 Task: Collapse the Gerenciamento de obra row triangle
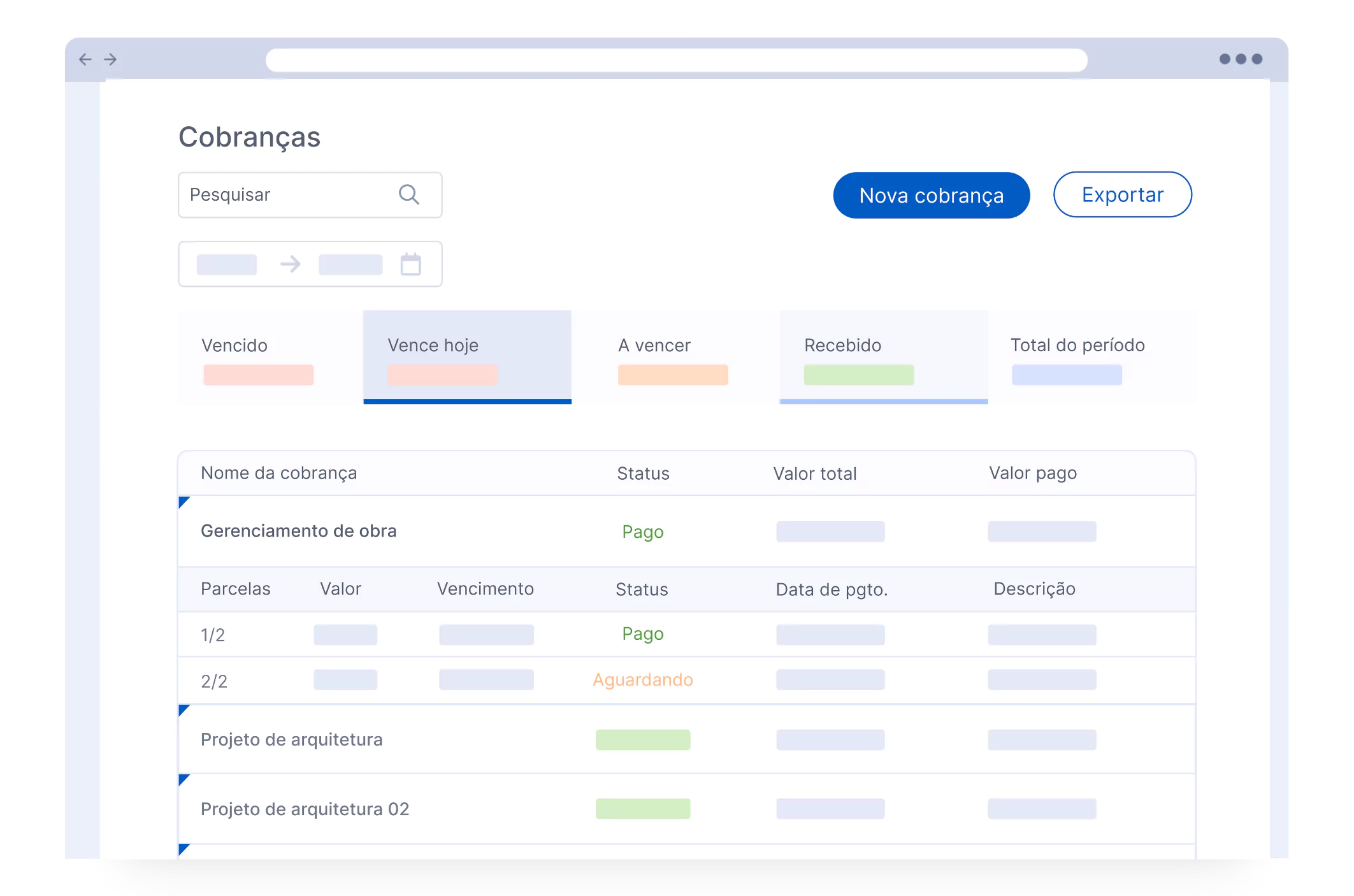pyautogui.click(x=184, y=502)
